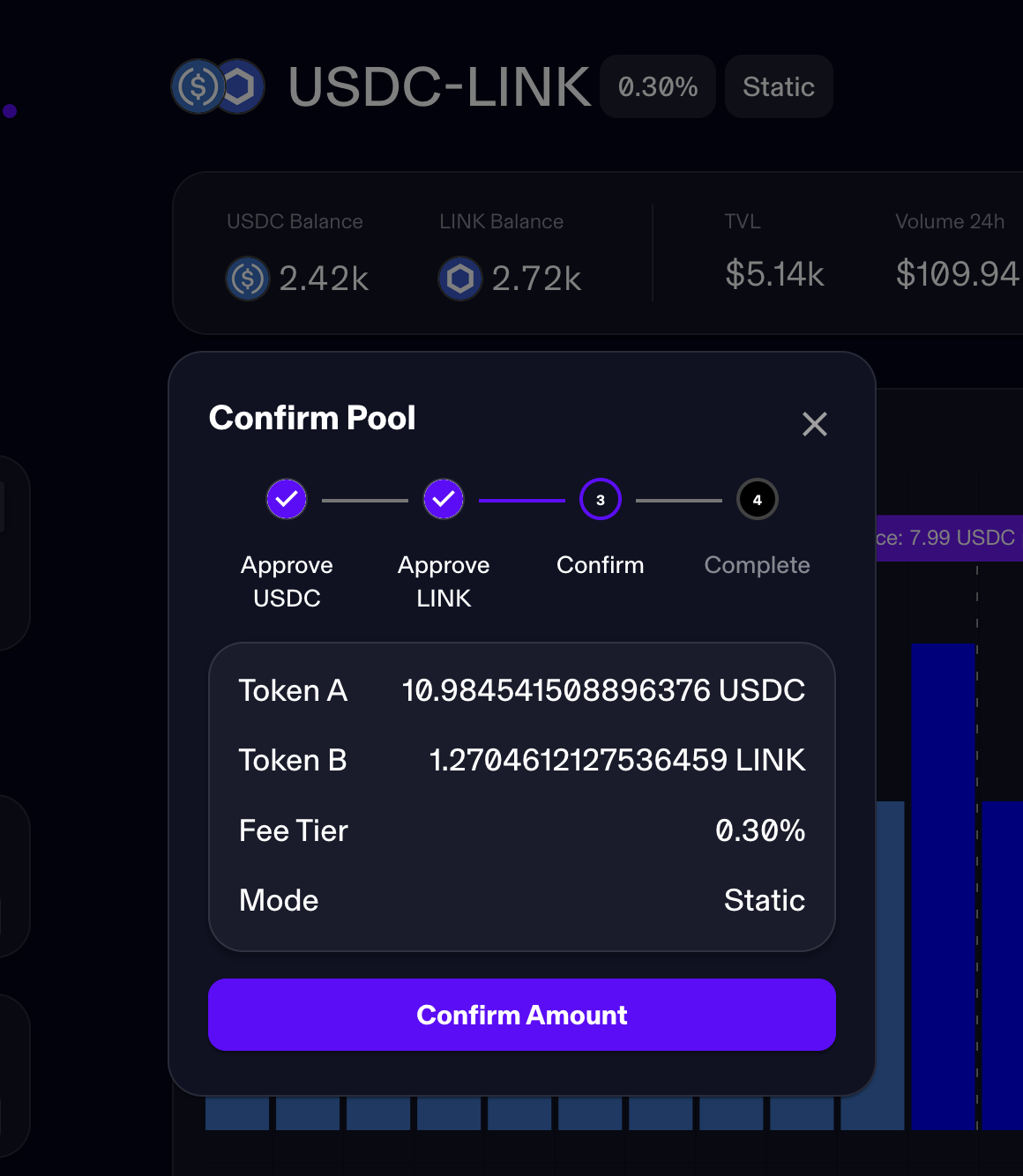The width and height of the screenshot is (1023, 1176).
Task: Click the Volume 24h stat value
Action: [x=957, y=274]
